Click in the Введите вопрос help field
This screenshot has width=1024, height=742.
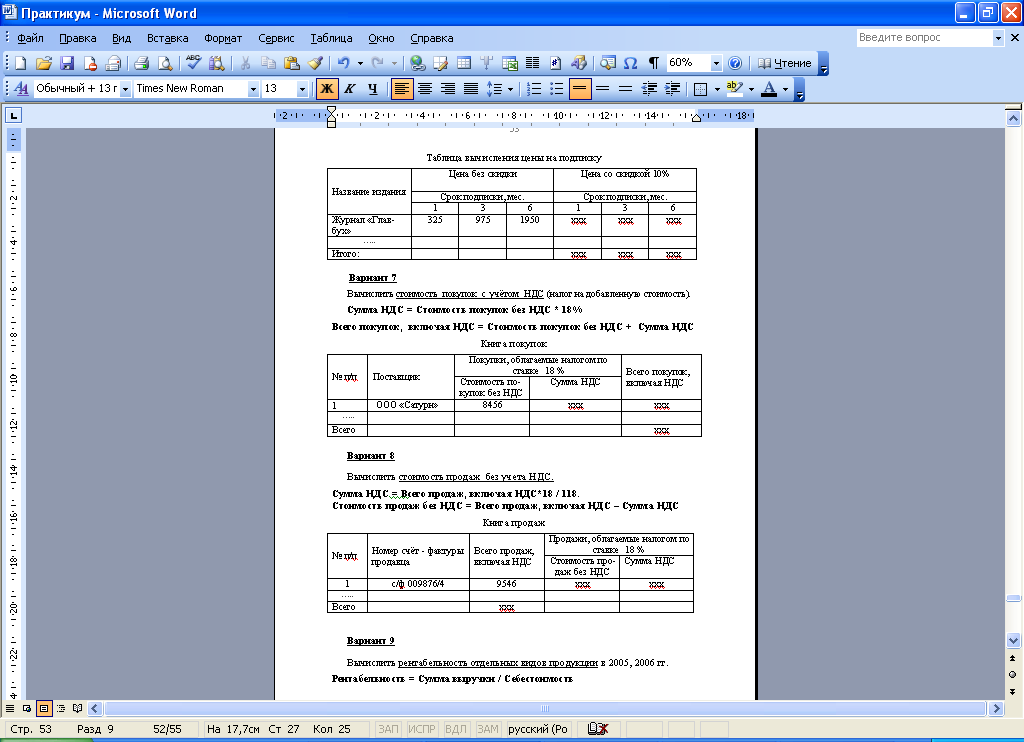(924, 38)
